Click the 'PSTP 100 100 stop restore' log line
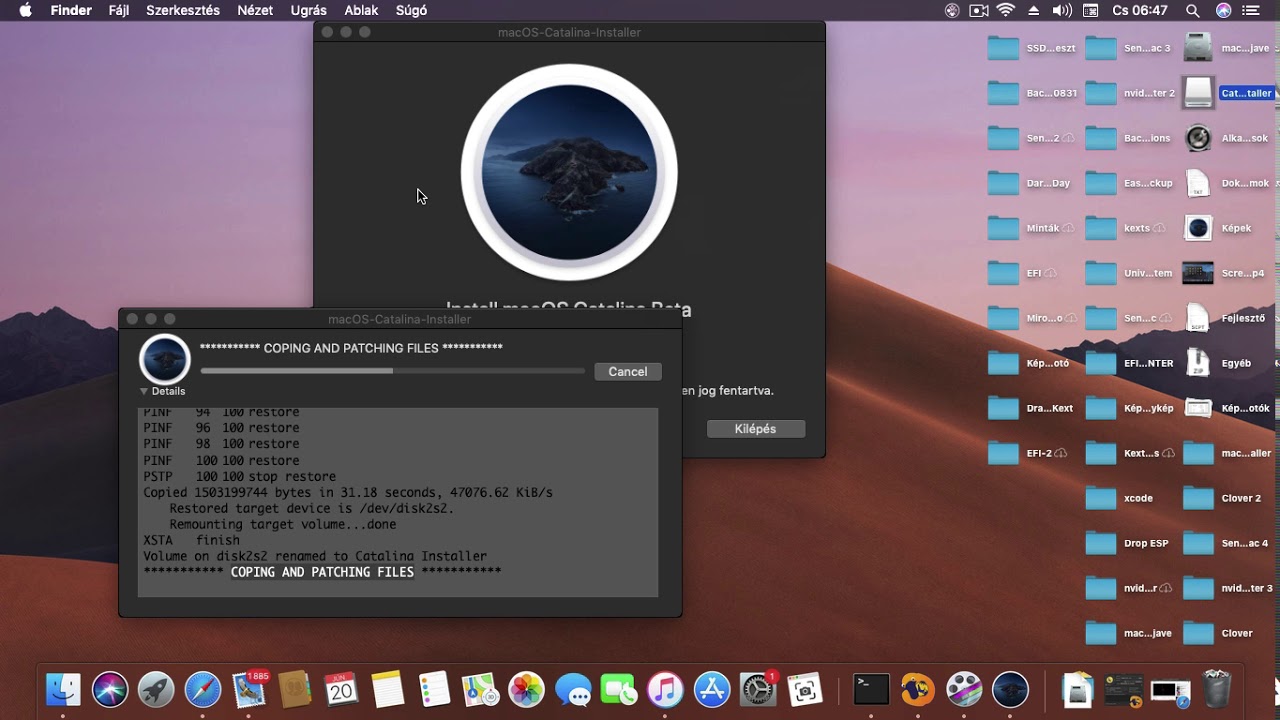Image resolution: width=1280 pixels, height=720 pixels. pyautogui.click(x=240, y=476)
